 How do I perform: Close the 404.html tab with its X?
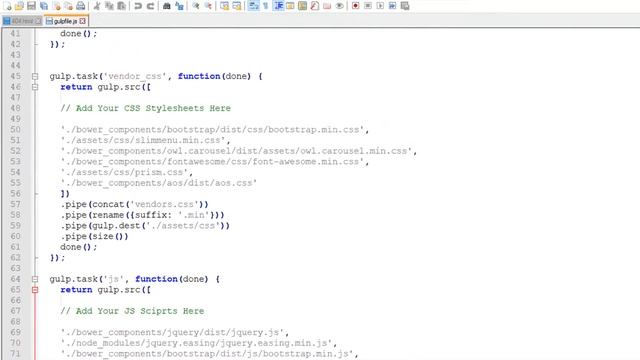(x=38, y=21)
